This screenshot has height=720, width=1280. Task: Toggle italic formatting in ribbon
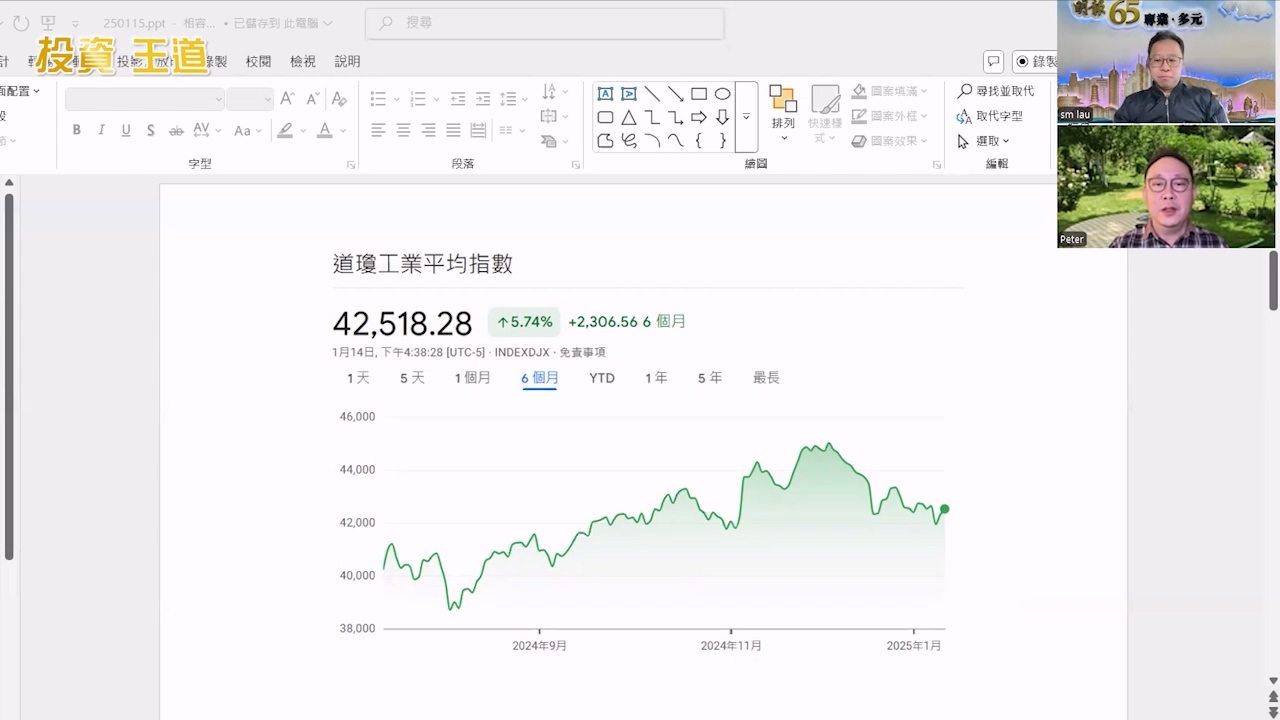101,130
